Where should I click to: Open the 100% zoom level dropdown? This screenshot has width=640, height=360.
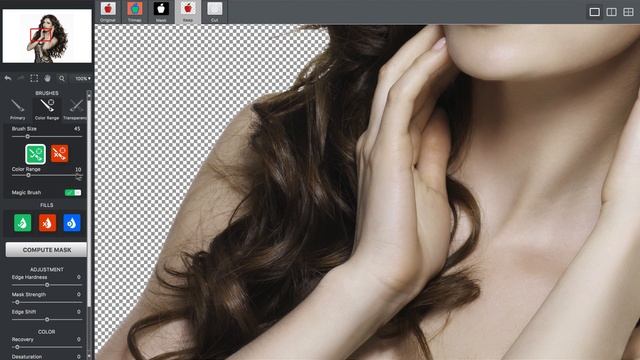[83, 78]
